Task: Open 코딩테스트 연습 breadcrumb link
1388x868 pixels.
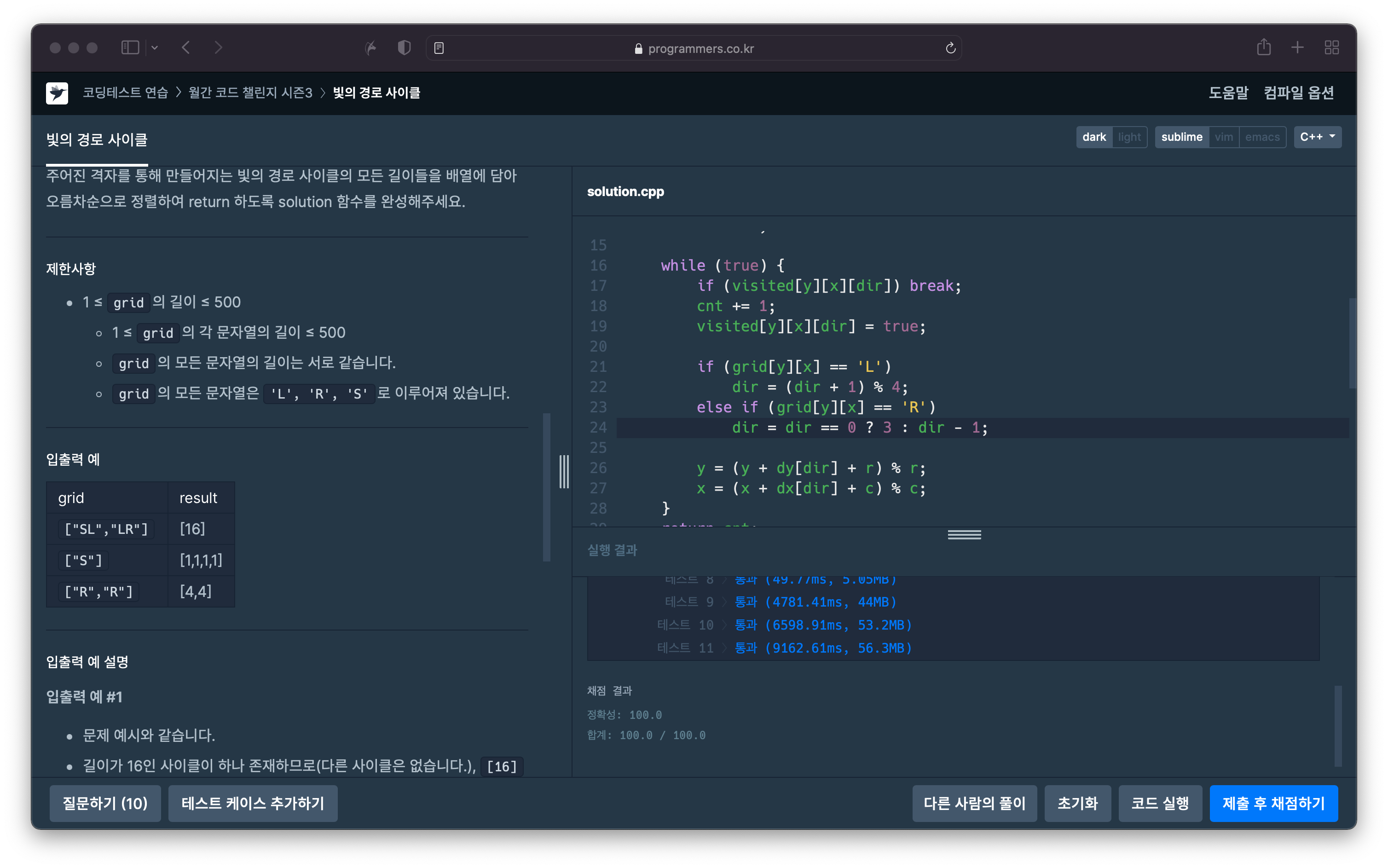Action: (x=125, y=93)
